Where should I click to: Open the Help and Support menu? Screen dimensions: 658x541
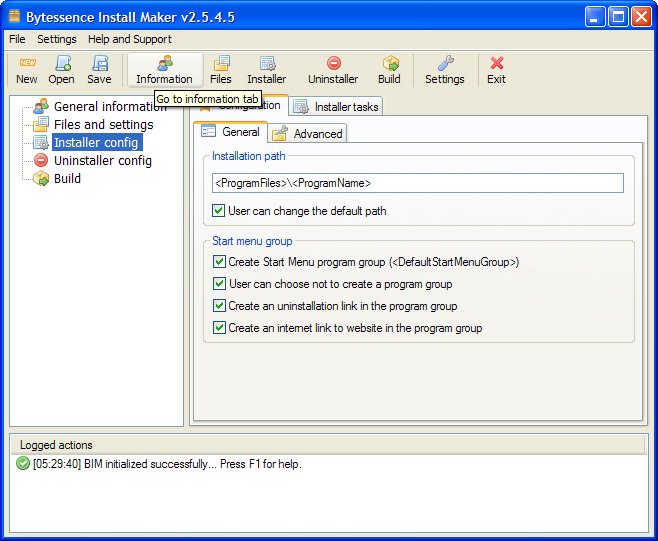click(130, 39)
